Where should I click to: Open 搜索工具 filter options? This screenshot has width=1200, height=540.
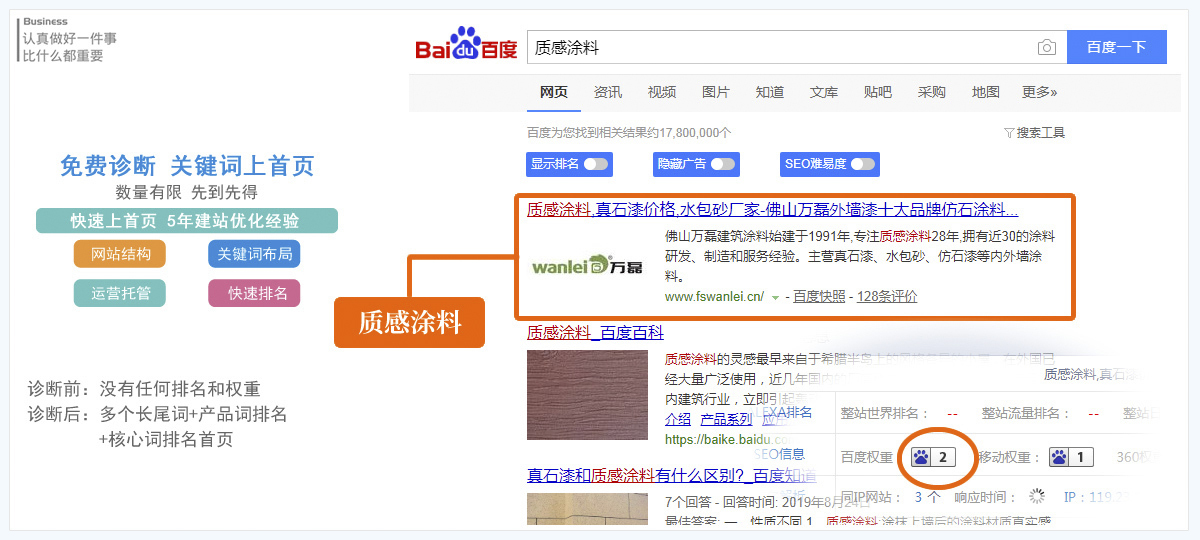click(x=1035, y=133)
